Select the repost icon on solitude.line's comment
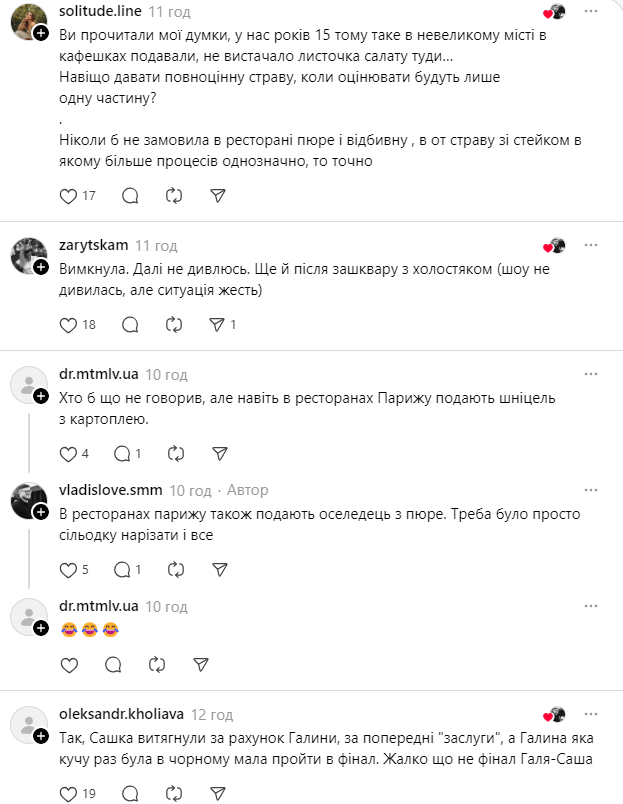The height and width of the screenshot is (804, 623). (x=174, y=196)
